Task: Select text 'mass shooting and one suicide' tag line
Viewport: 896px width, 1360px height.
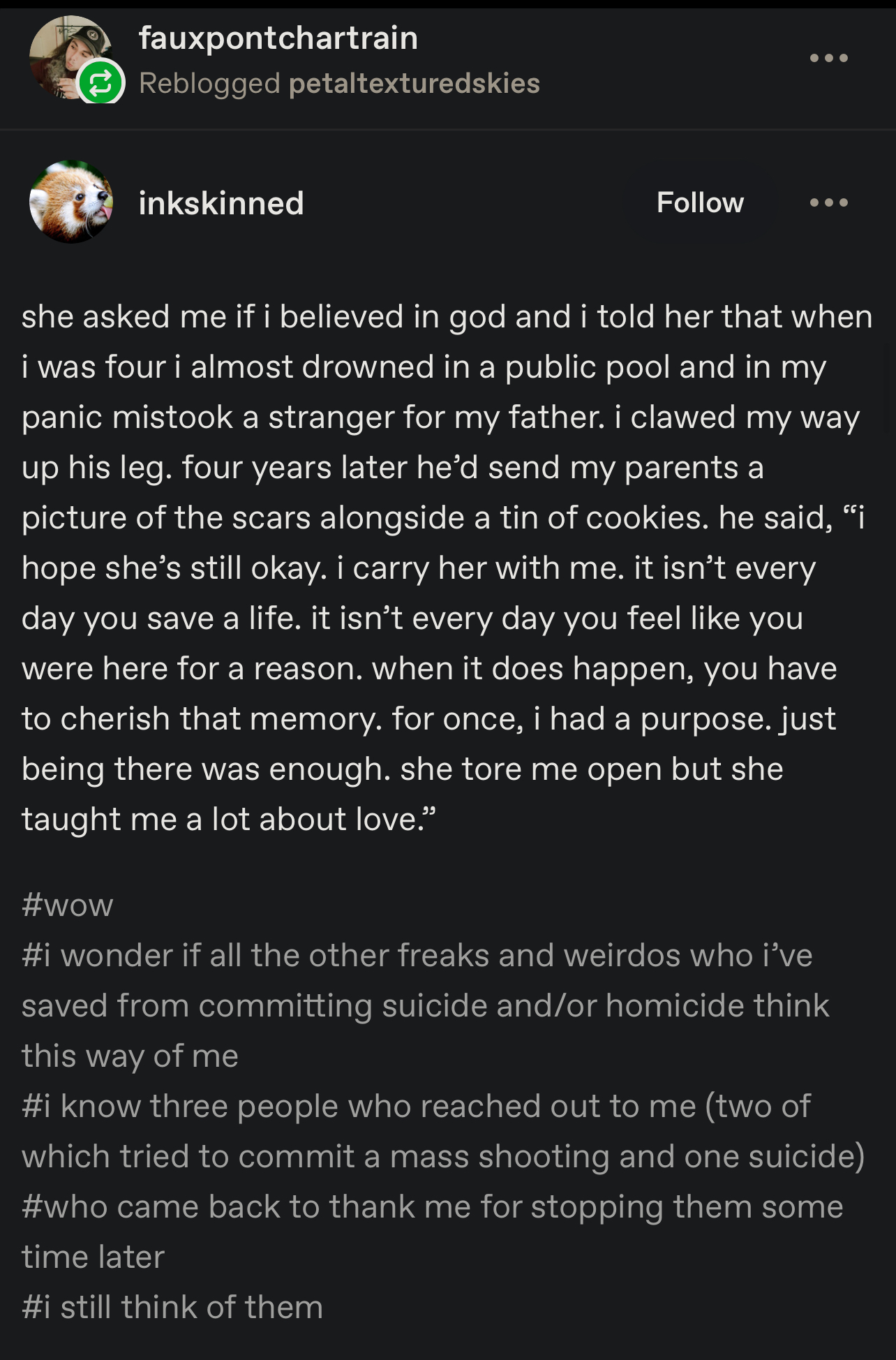Action: click(443, 1156)
